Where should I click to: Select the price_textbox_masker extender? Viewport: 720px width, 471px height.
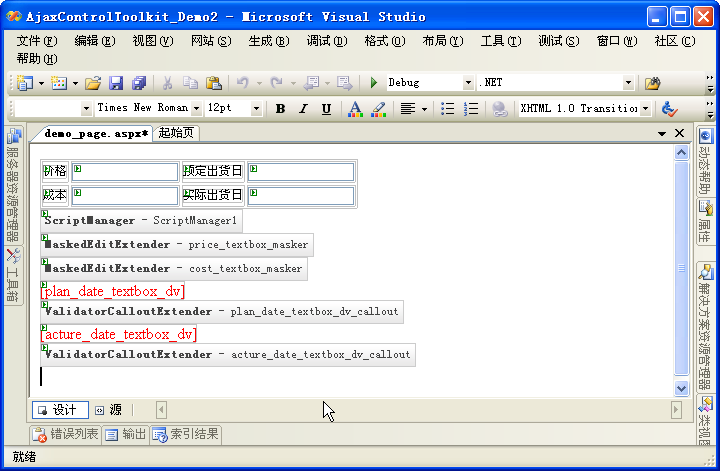click(x=177, y=245)
